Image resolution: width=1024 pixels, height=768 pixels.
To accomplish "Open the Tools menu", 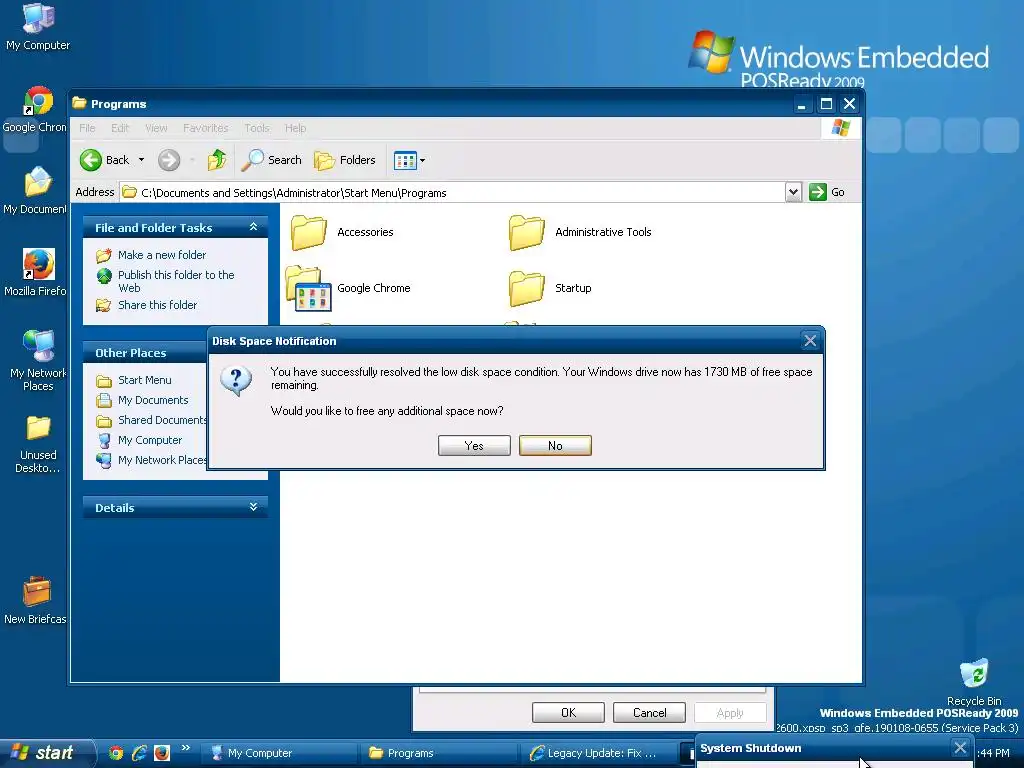I will 257,128.
